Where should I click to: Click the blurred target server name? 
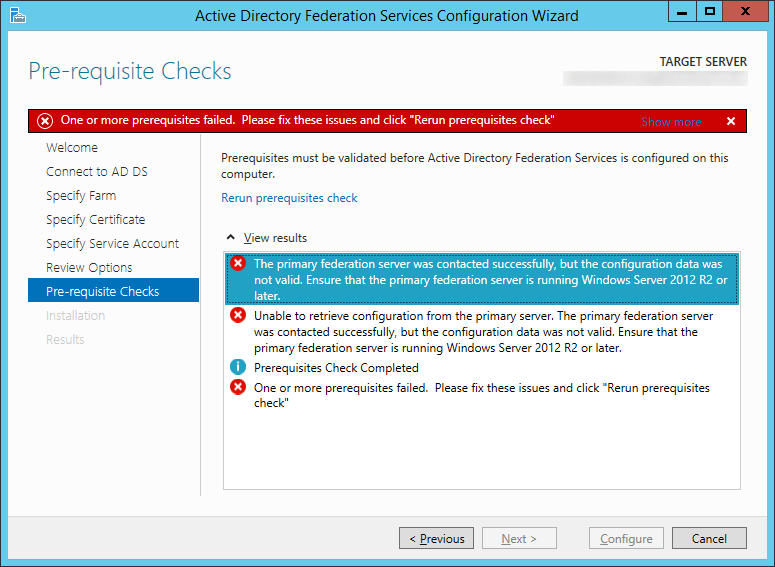pyautogui.click(x=655, y=78)
